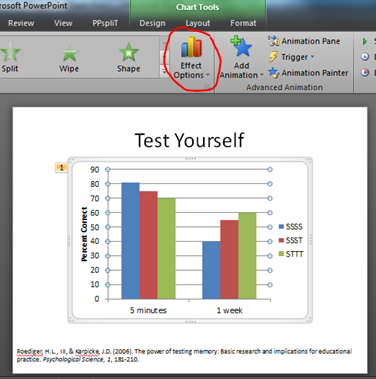Click the Test Yourself slide title
The width and height of the screenshot is (376, 379).
pyautogui.click(x=189, y=140)
